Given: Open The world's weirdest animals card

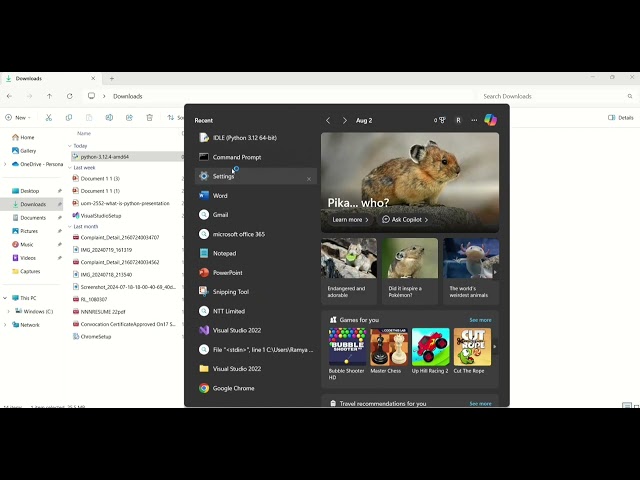Looking at the screenshot, I should [x=471, y=271].
